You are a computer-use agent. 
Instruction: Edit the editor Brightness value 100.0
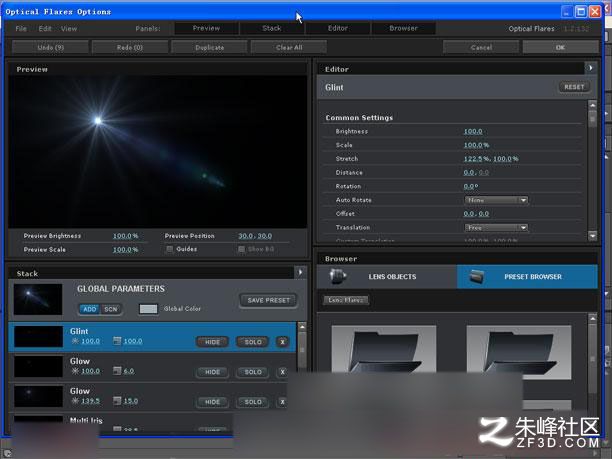[473, 132]
